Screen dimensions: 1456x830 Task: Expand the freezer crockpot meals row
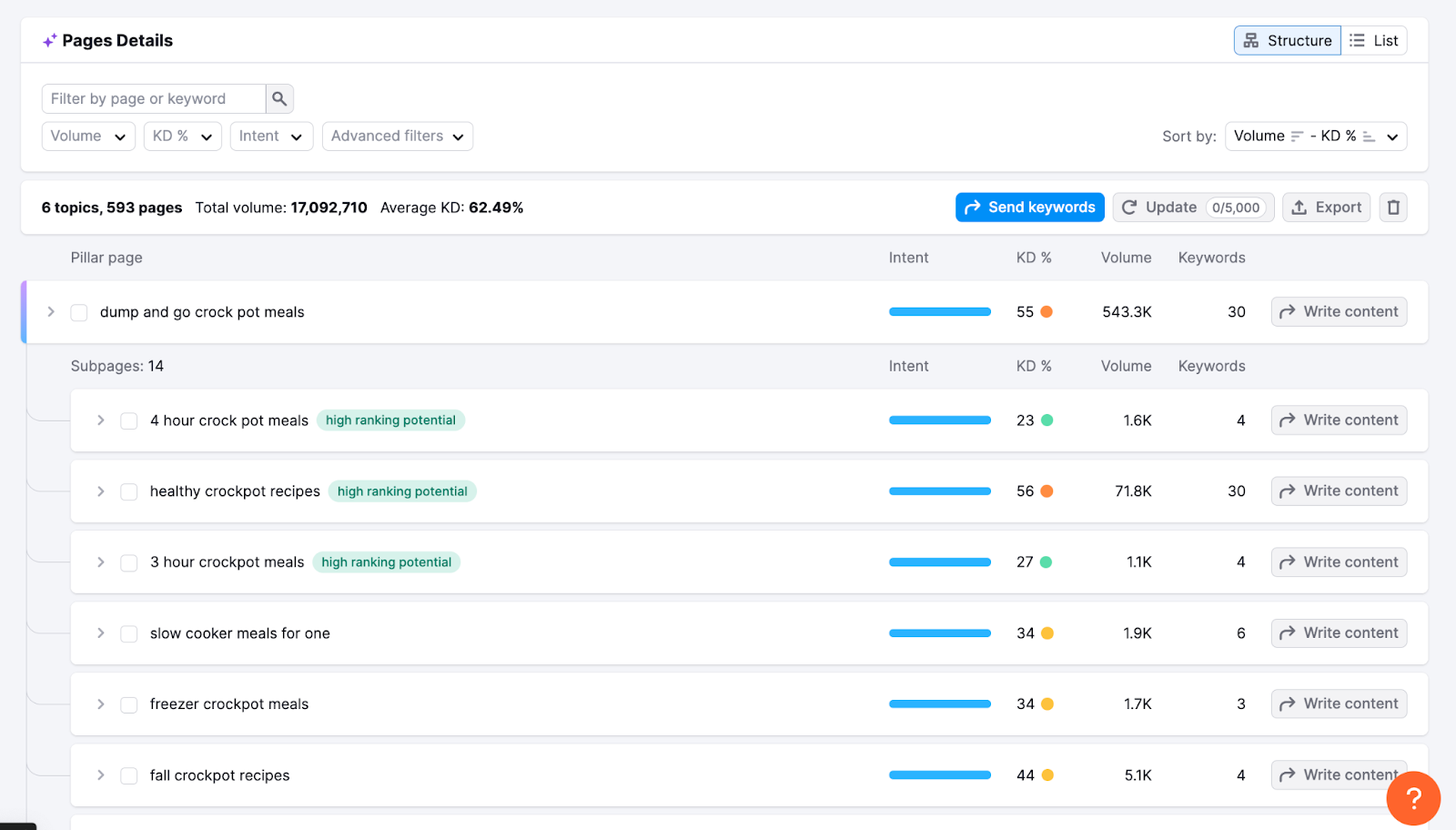pyautogui.click(x=101, y=704)
